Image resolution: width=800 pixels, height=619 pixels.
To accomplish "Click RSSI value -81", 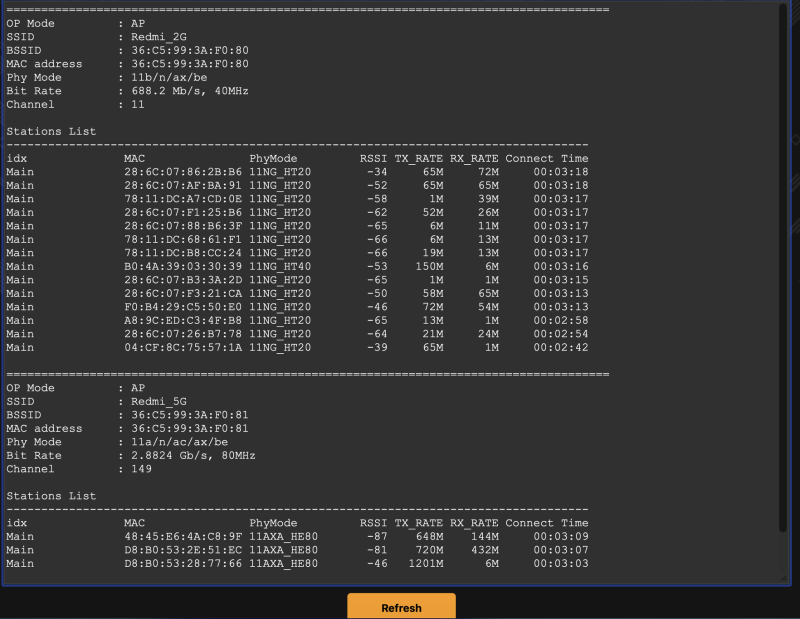I will pyautogui.click(x=377, y=550).
